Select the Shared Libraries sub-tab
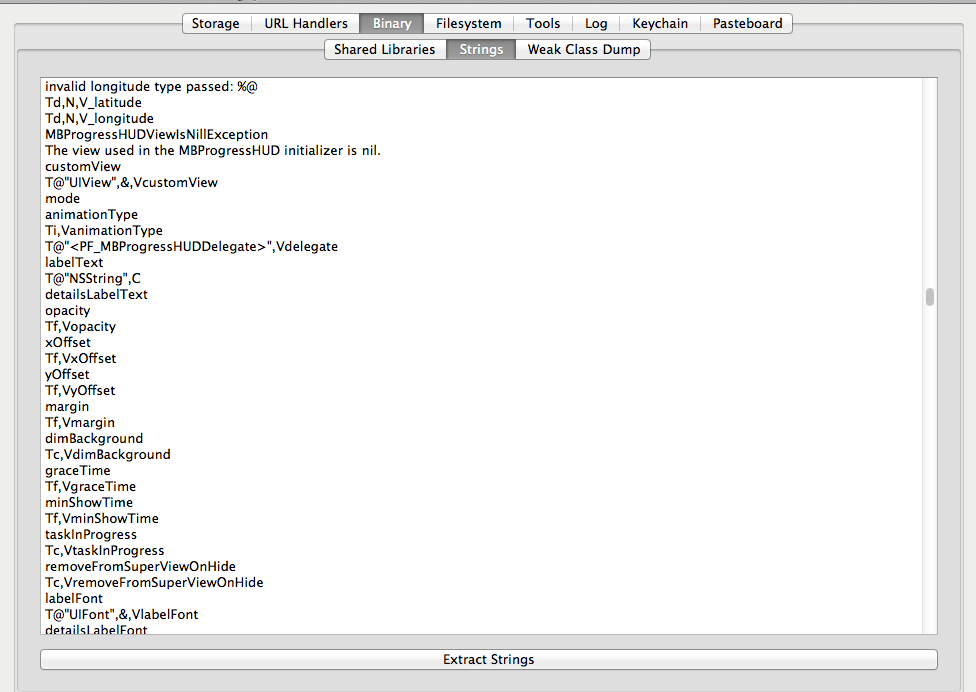Viewport: 976px width, 692px height. coord(385,49)
